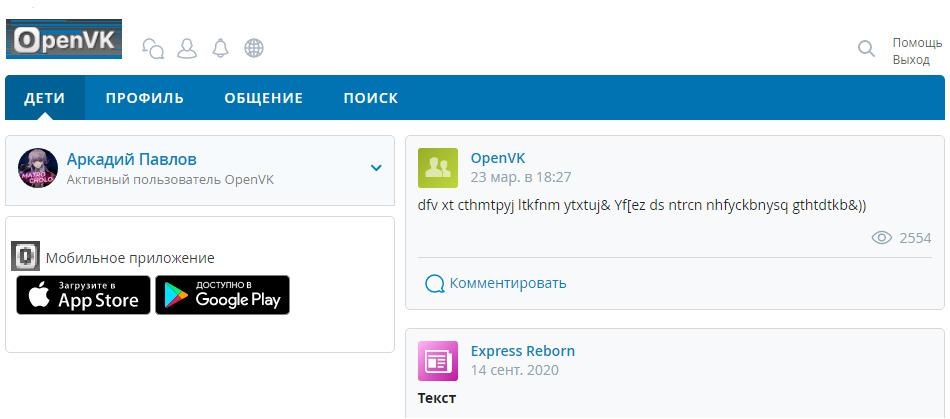The width and height of the screenshot is (950, 419).
Task: Click the mobile app pixel icon
Action: point(25,256)
